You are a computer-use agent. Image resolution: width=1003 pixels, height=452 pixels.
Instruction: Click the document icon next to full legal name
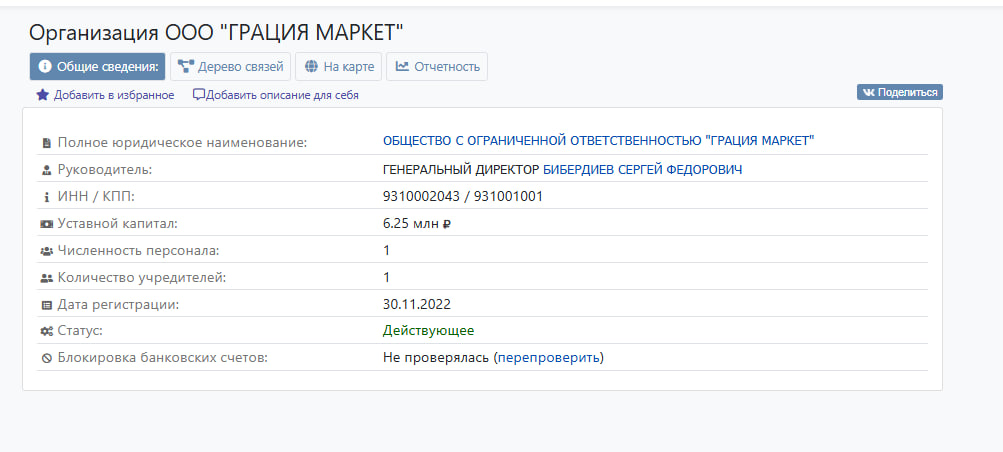coord(46,143)
